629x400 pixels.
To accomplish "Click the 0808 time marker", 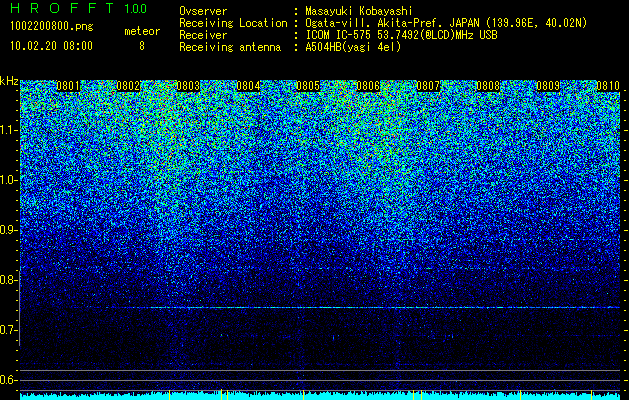I will click(488, 86).
